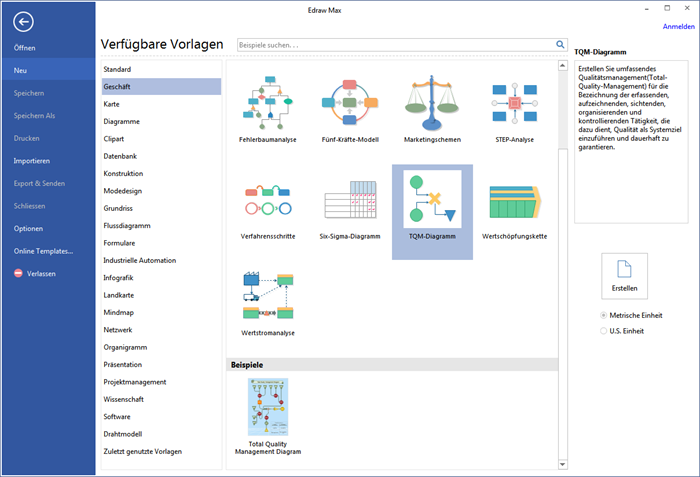Click the Verlassen menu label

tap(41, 274)
